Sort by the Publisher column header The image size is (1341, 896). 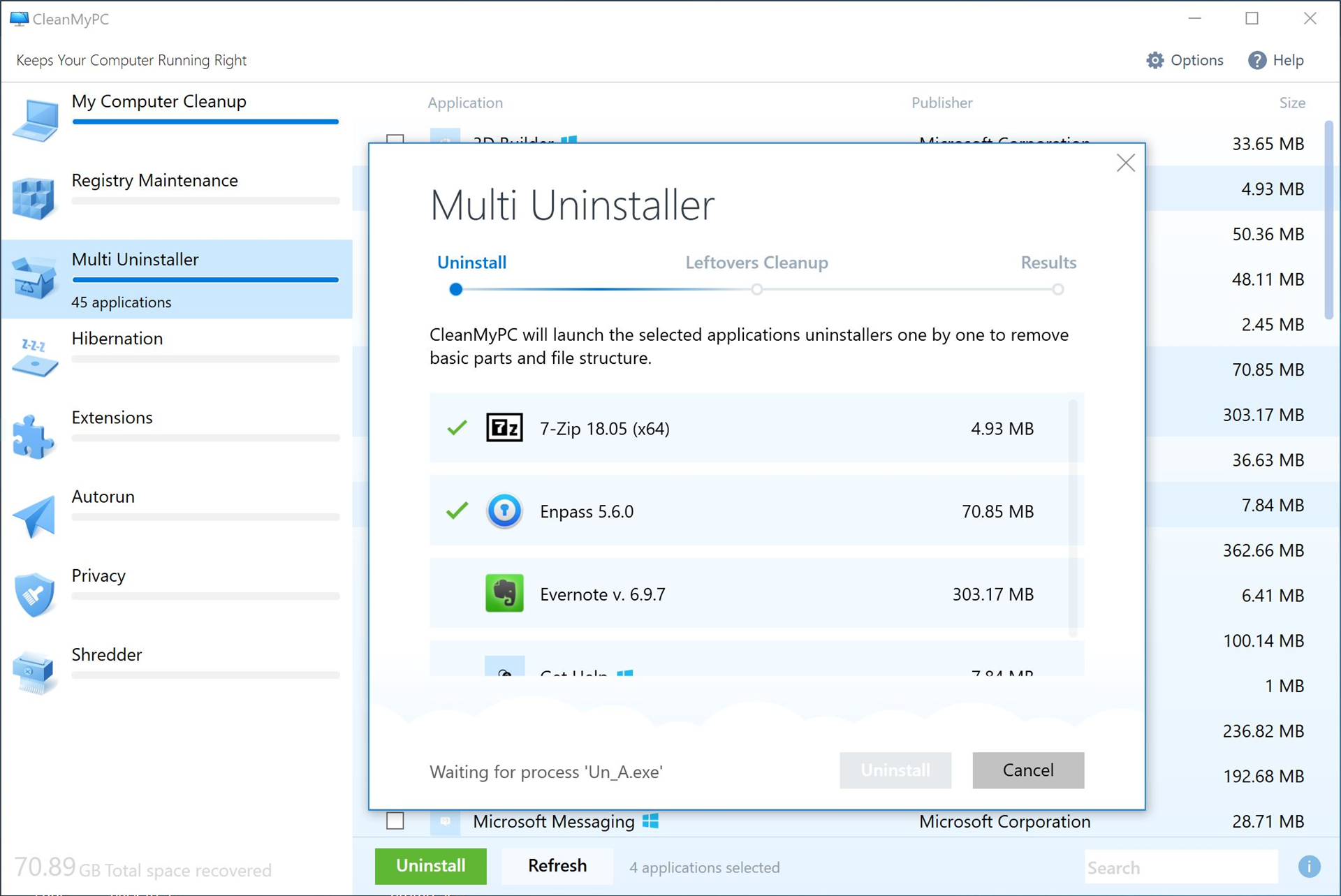pos(941,103)
